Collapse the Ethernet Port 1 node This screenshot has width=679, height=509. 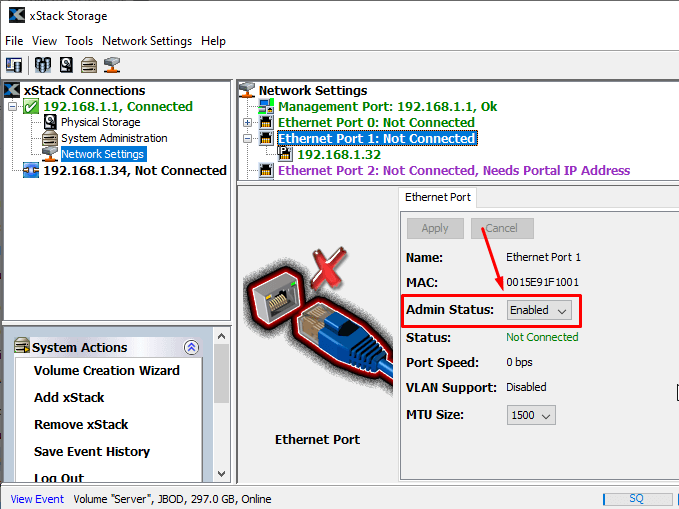tap(248, 139)
